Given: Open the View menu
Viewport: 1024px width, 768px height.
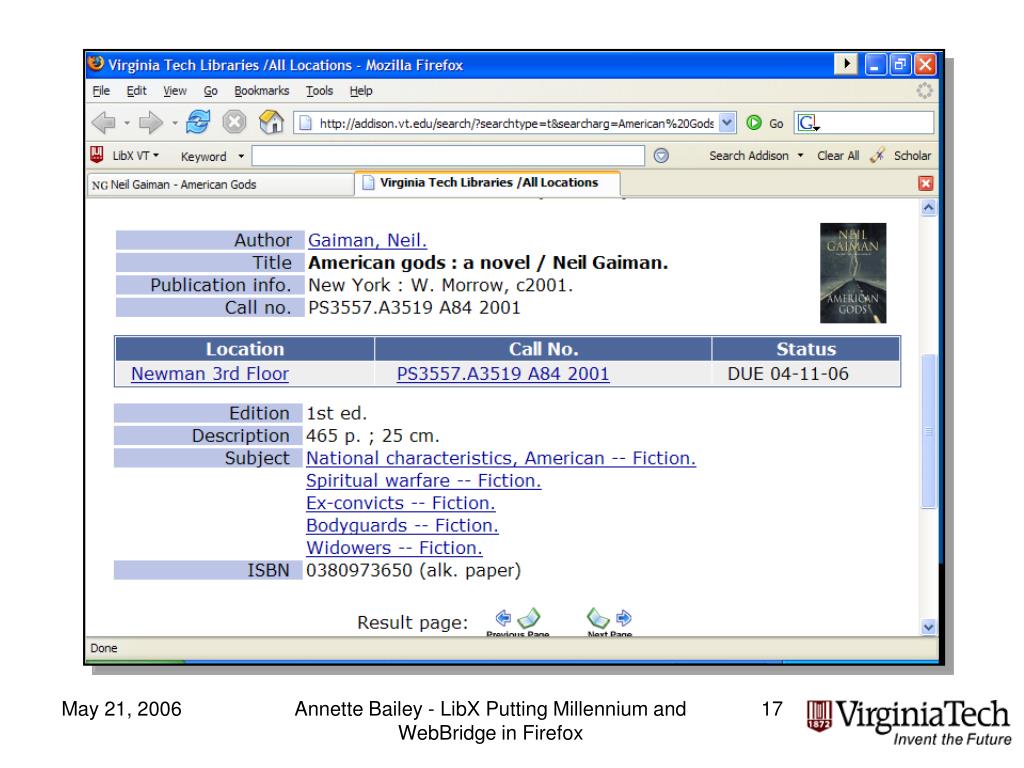Looking at the screenshot, I should (x=175, y=91).
